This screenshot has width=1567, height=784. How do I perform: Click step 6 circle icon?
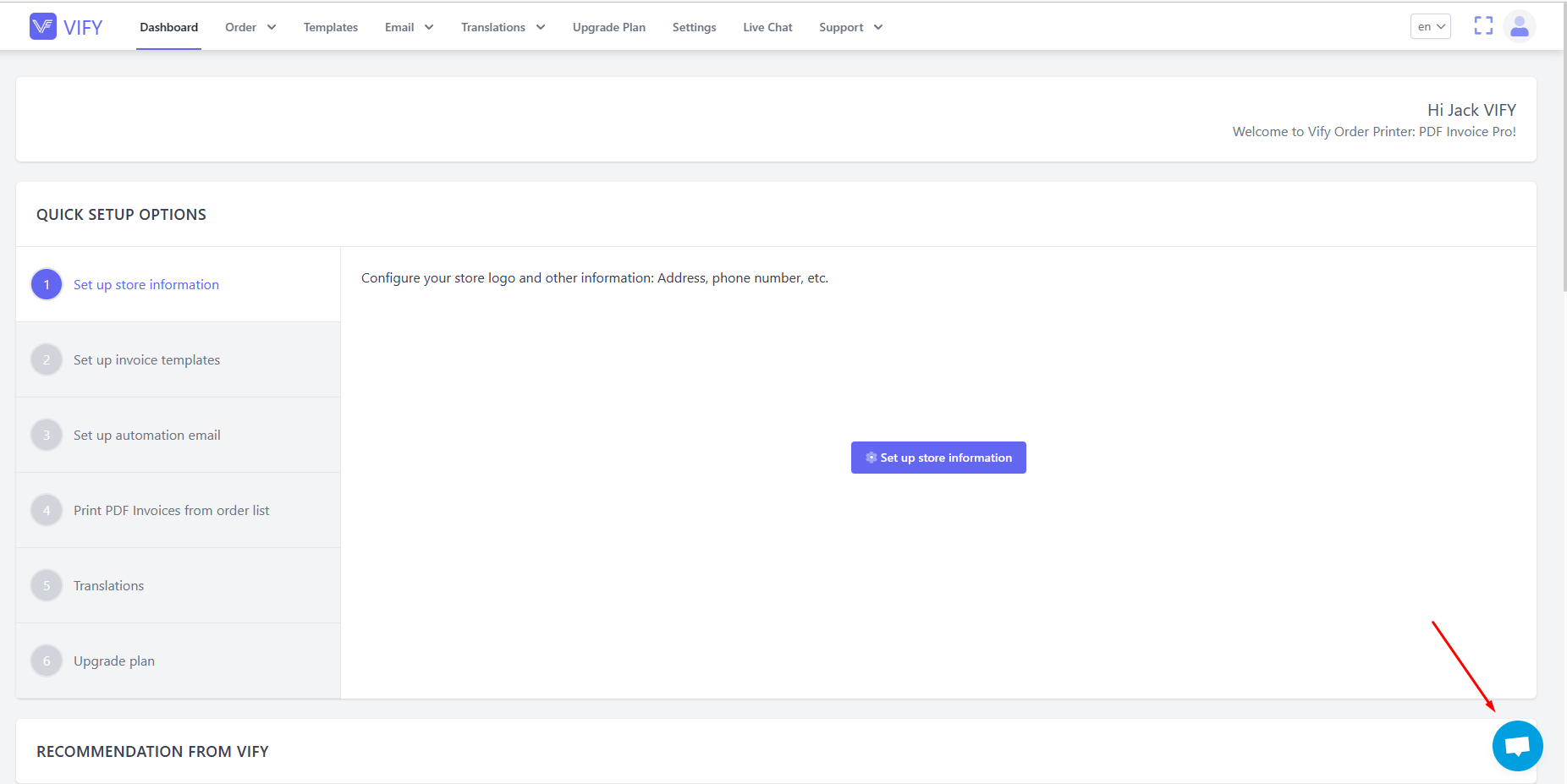coord(47,661)
